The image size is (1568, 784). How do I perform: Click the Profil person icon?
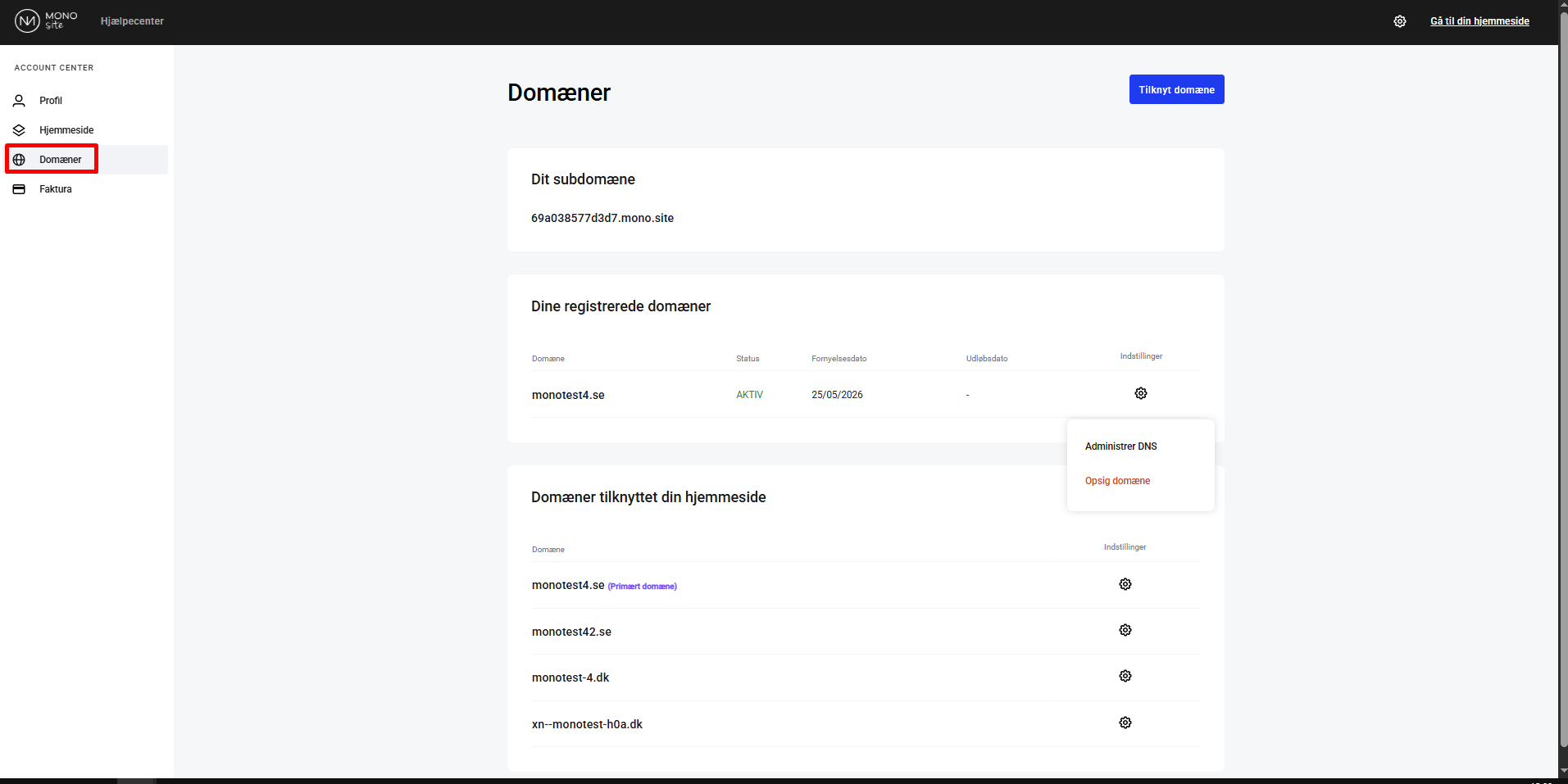[x=19, y=101]
